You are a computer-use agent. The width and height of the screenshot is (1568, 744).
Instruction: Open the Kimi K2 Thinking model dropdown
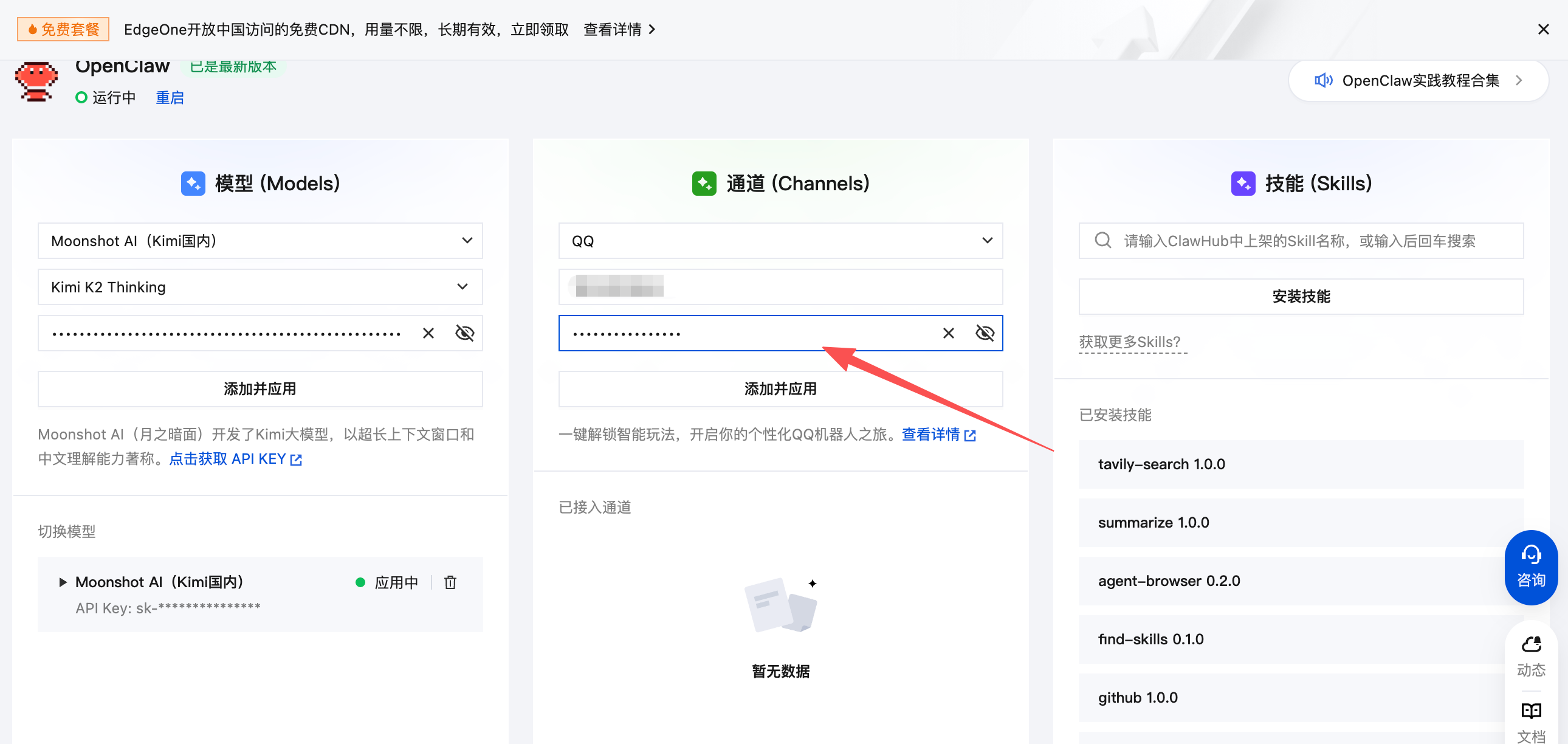point(260,287)
